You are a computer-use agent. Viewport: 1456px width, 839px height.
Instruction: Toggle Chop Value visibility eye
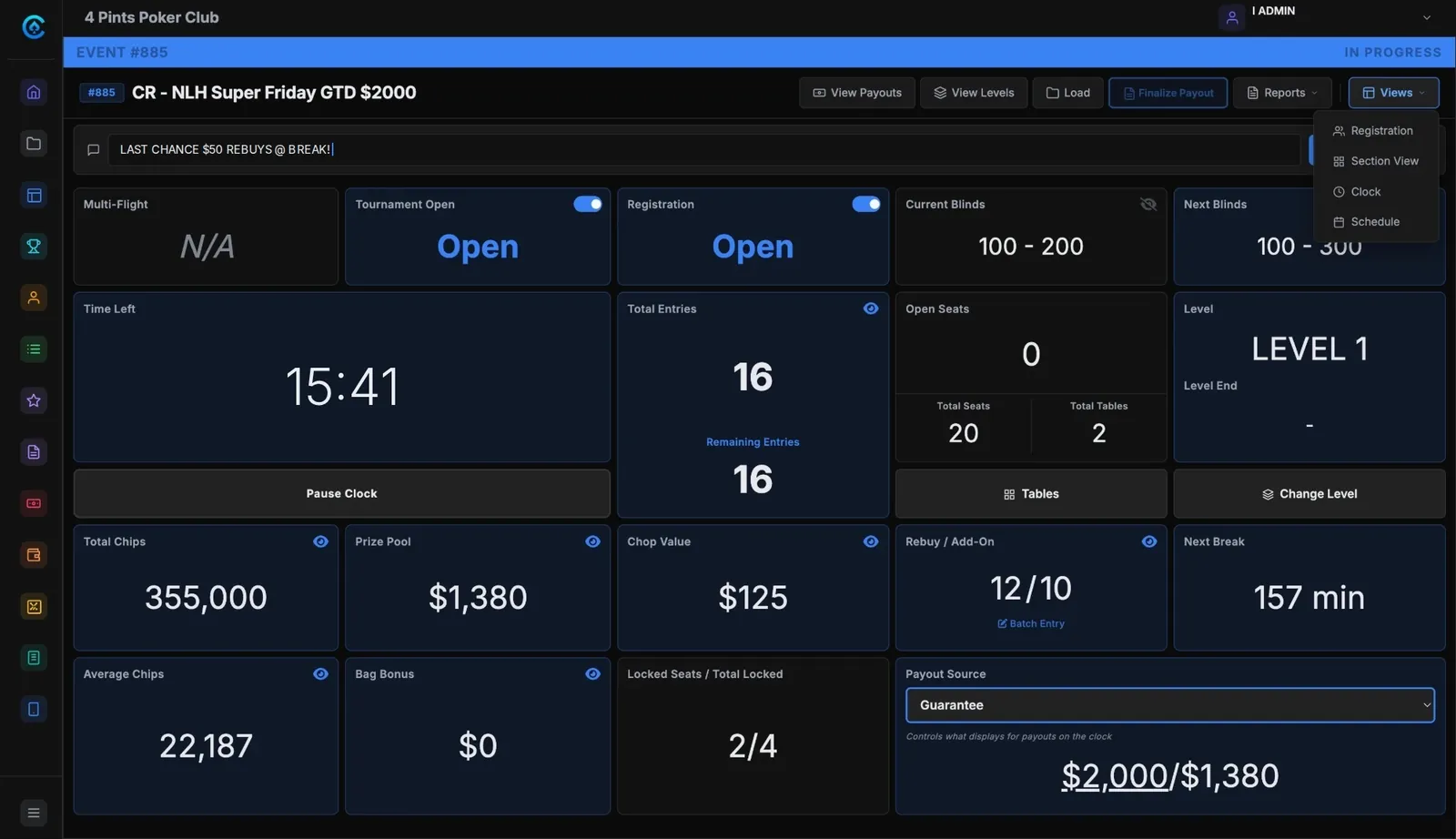[871, 541]
